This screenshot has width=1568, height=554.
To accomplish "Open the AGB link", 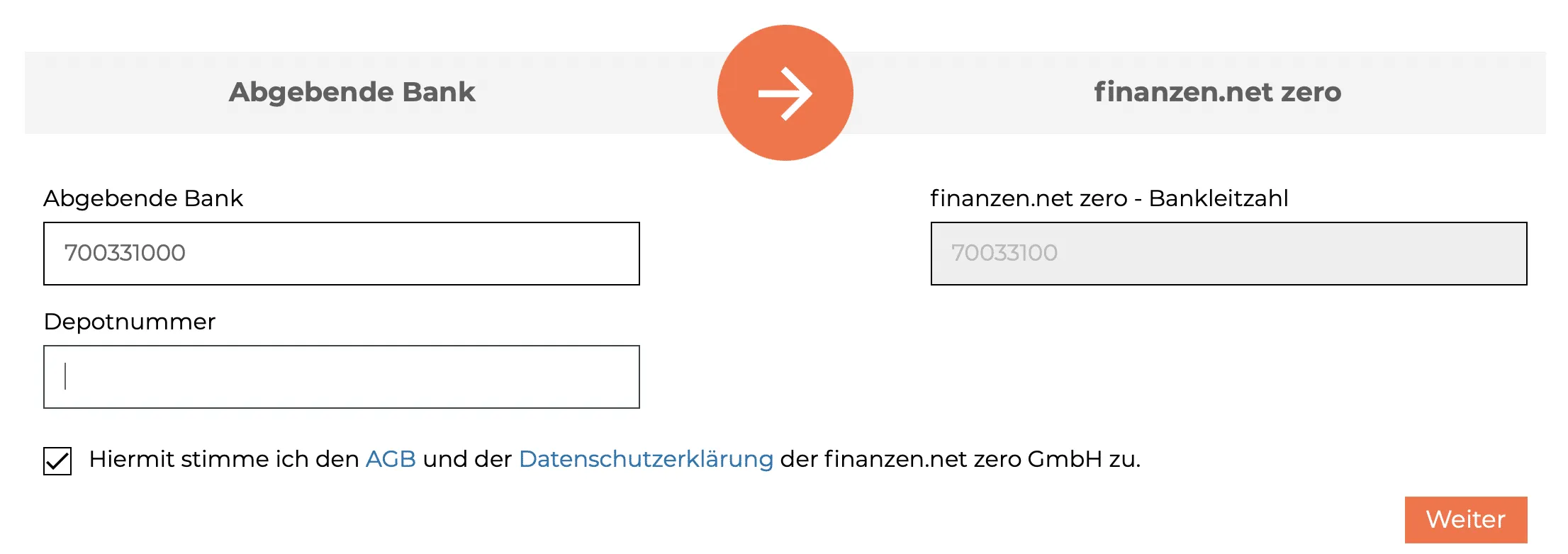I will click(390, 459).
